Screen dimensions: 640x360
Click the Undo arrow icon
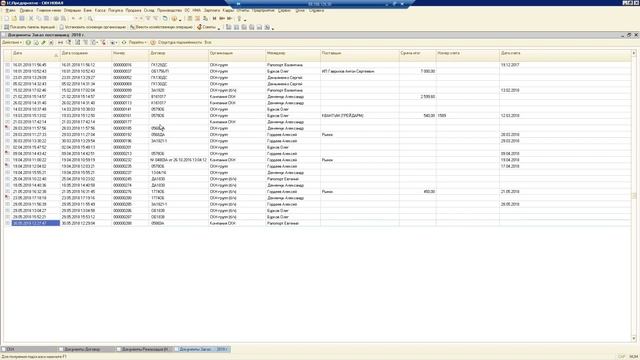coord(73,18)
